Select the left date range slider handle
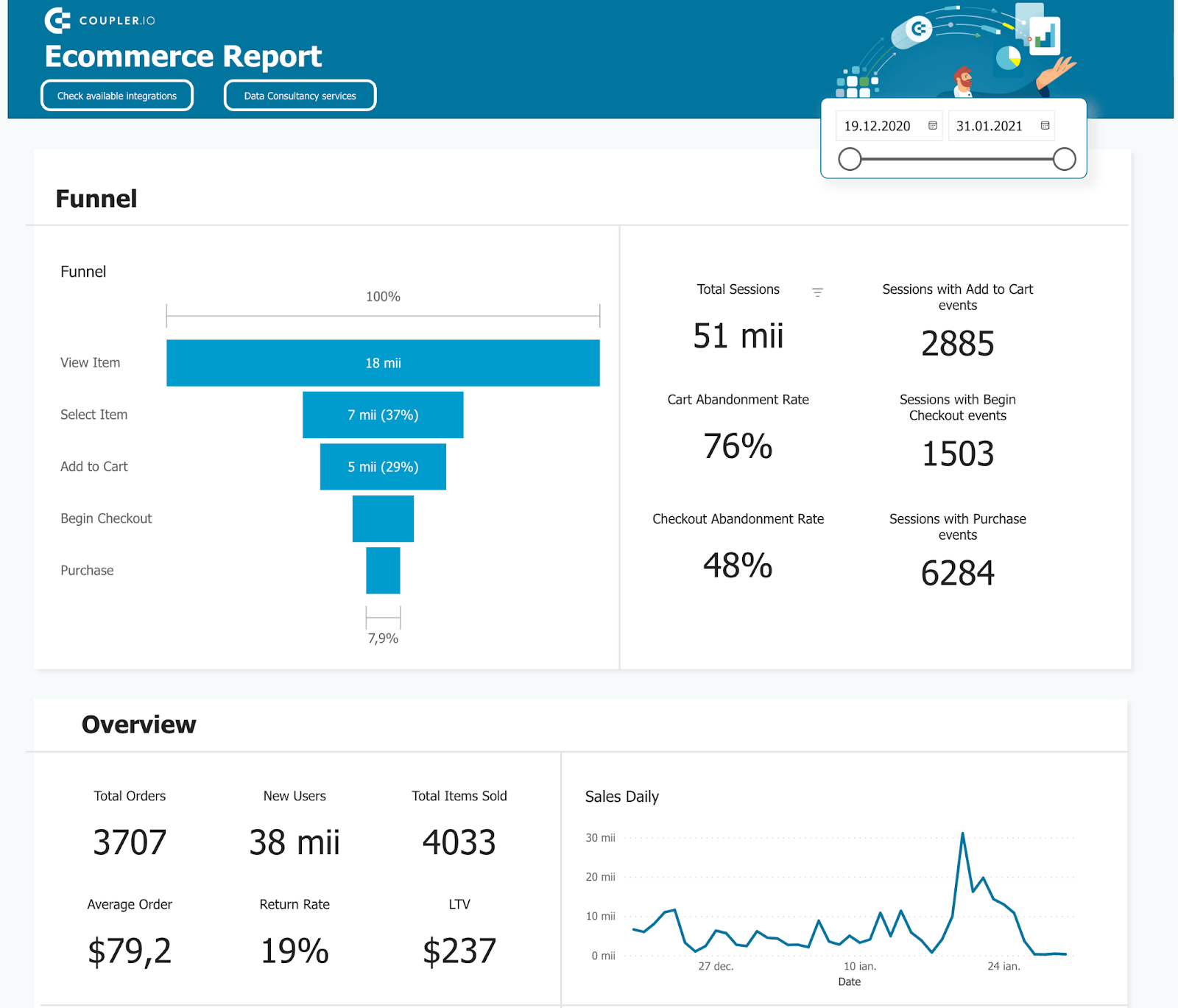 coord(850,159)
